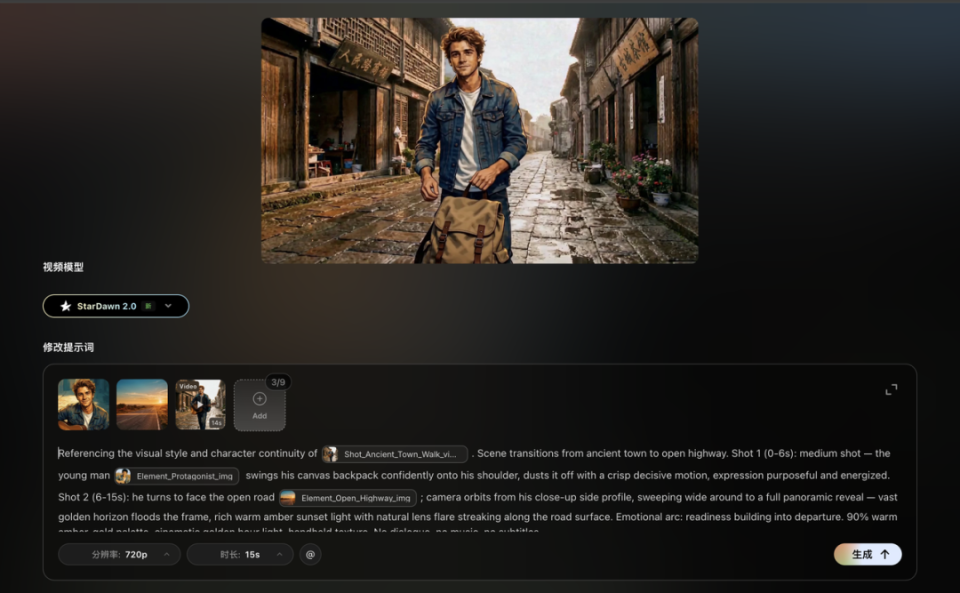The height and width of the screenshot is (593, 960).
Task: Click the Element_Open_Highway_img chip icon
Action: pos(288,498)
